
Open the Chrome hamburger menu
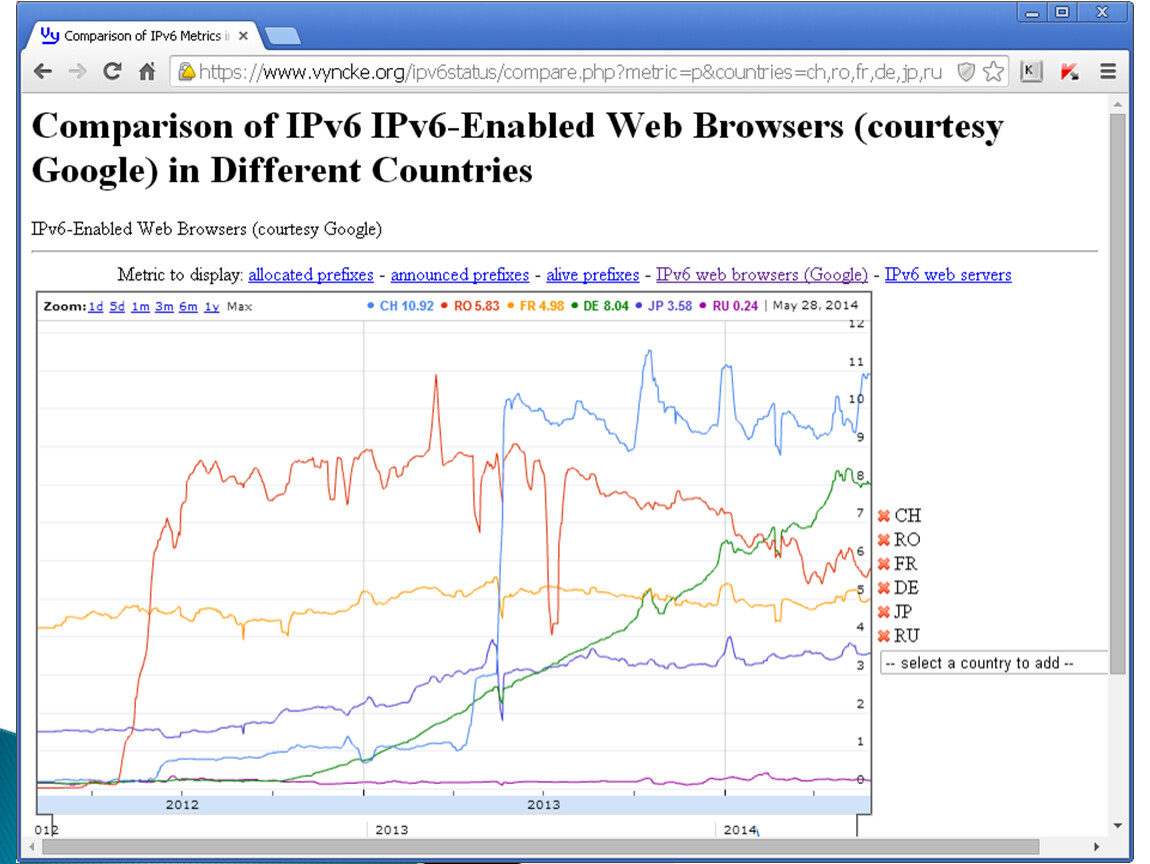coord(1107,71)
